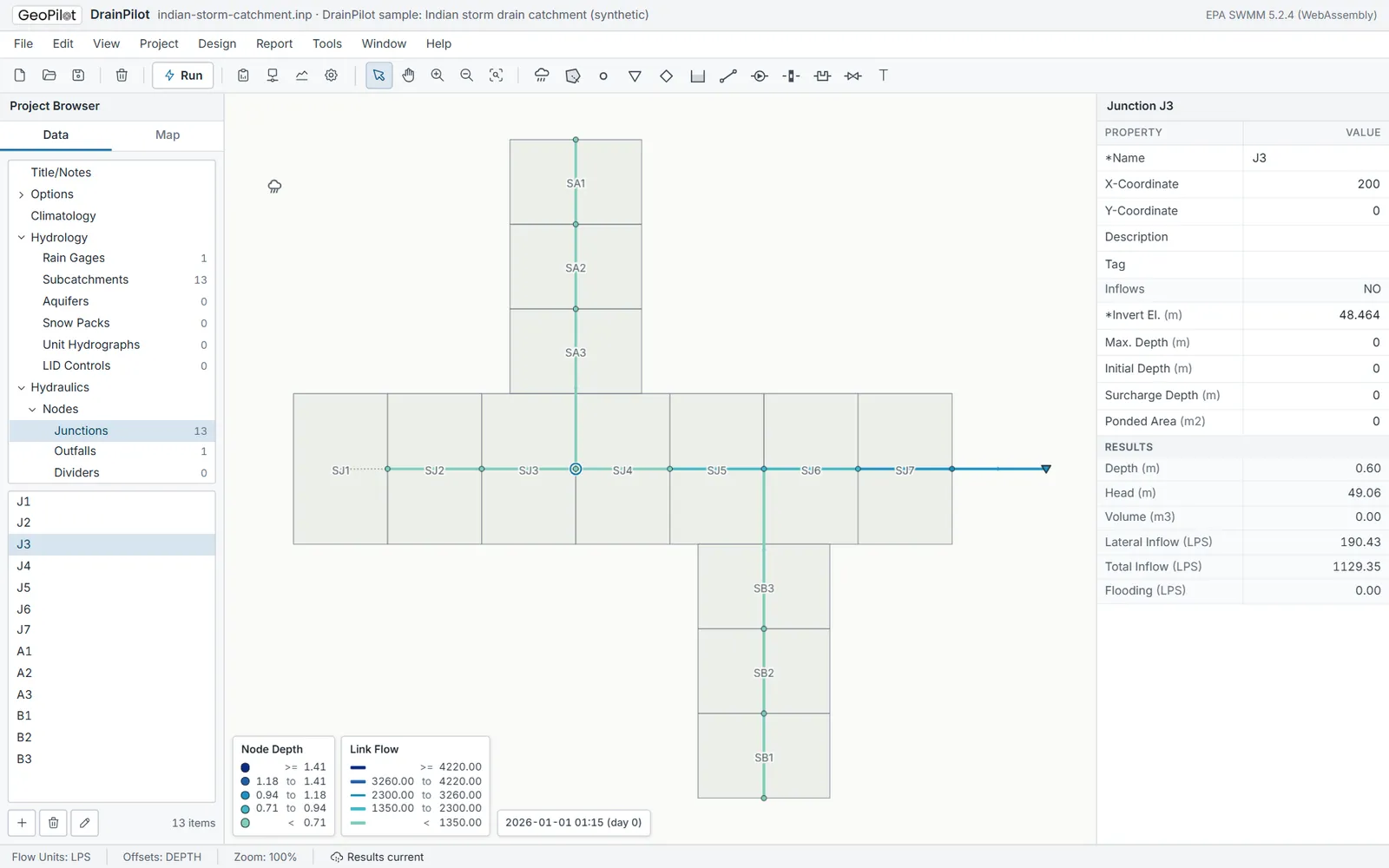
Task: Select junction J5 in the list
Action: [112, 588]
